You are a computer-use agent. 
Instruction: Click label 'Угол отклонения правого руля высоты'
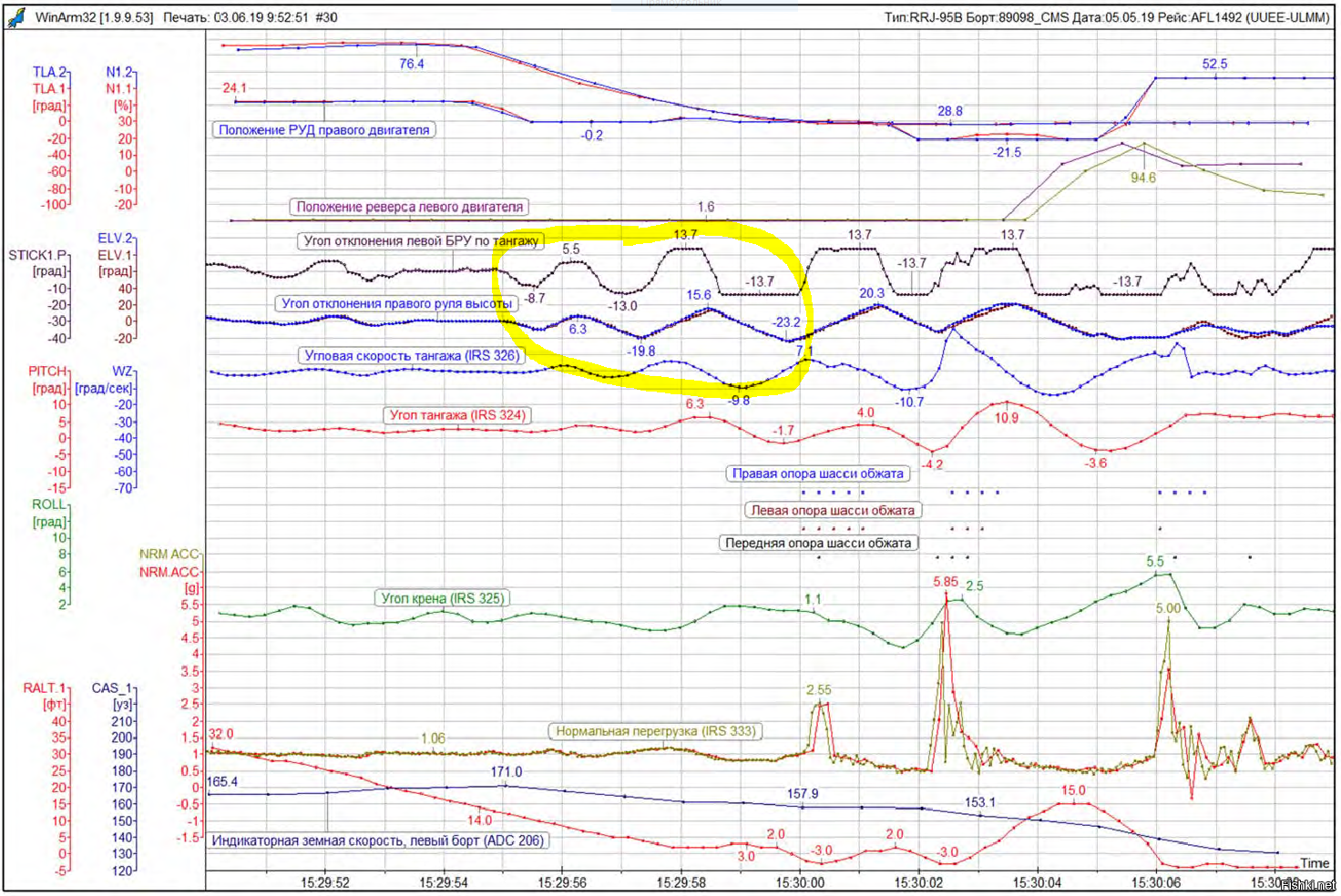tap(396, 303)
